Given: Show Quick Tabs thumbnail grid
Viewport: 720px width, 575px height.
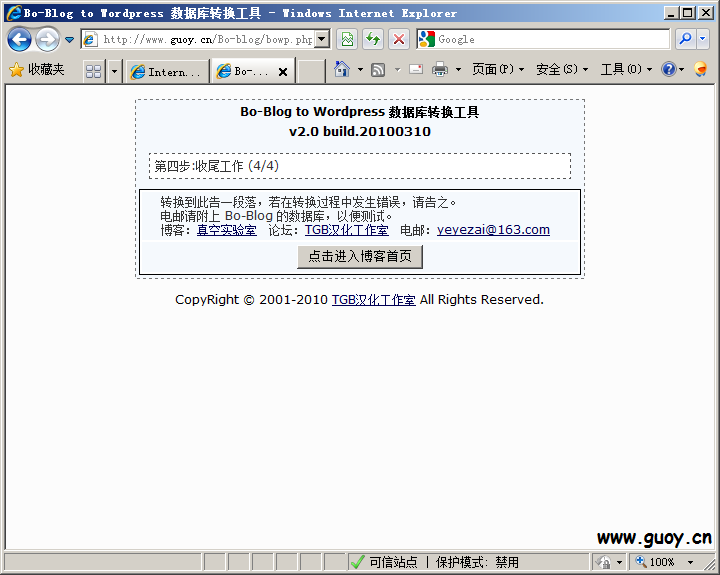Looking at the screenshot, I should pyautogui.click(x=94, y=71).
